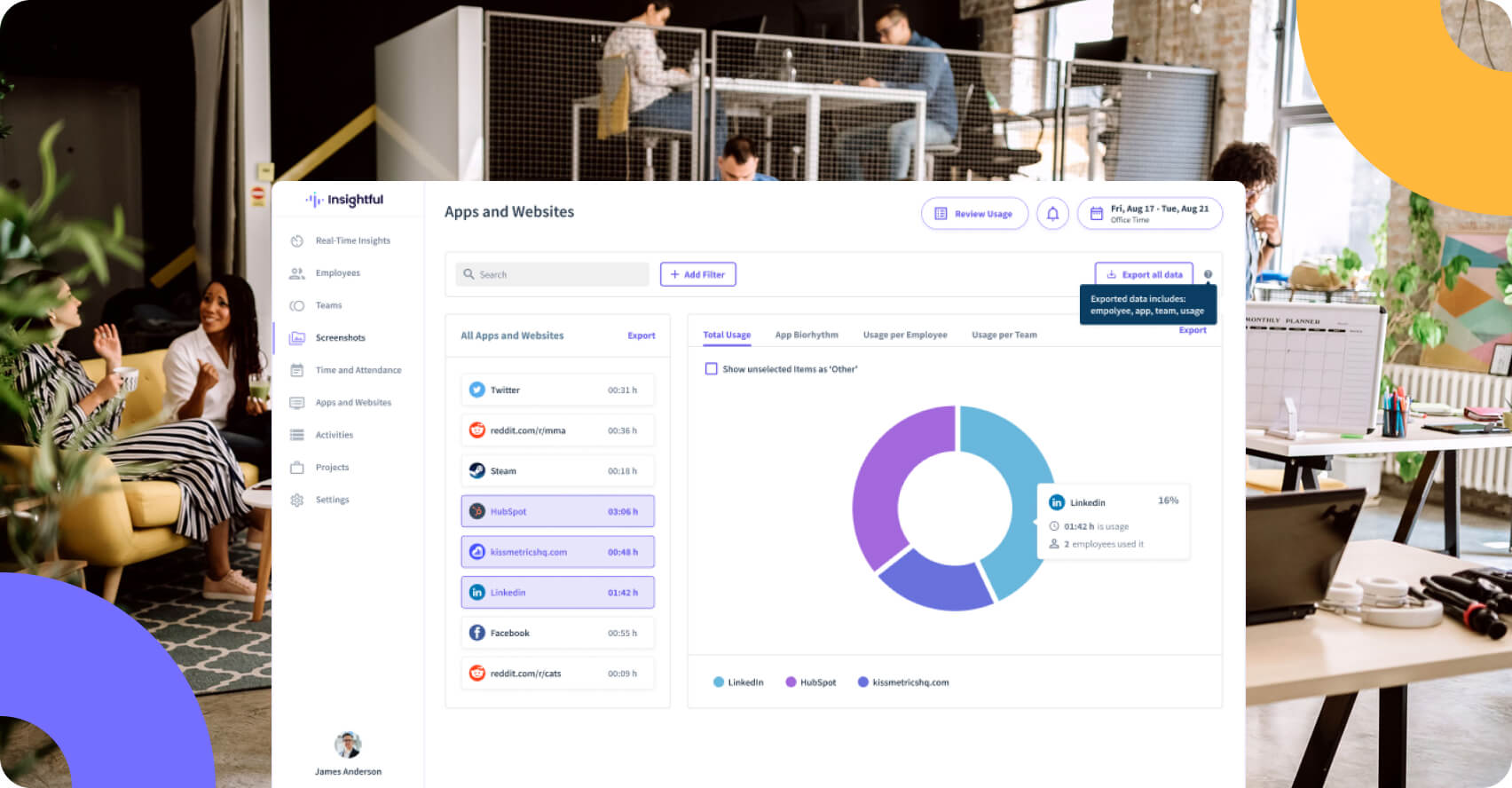Screen dimensions: 1512x788
Task: Click the reddit.com/r/mma icon
Action: point(477,430)
